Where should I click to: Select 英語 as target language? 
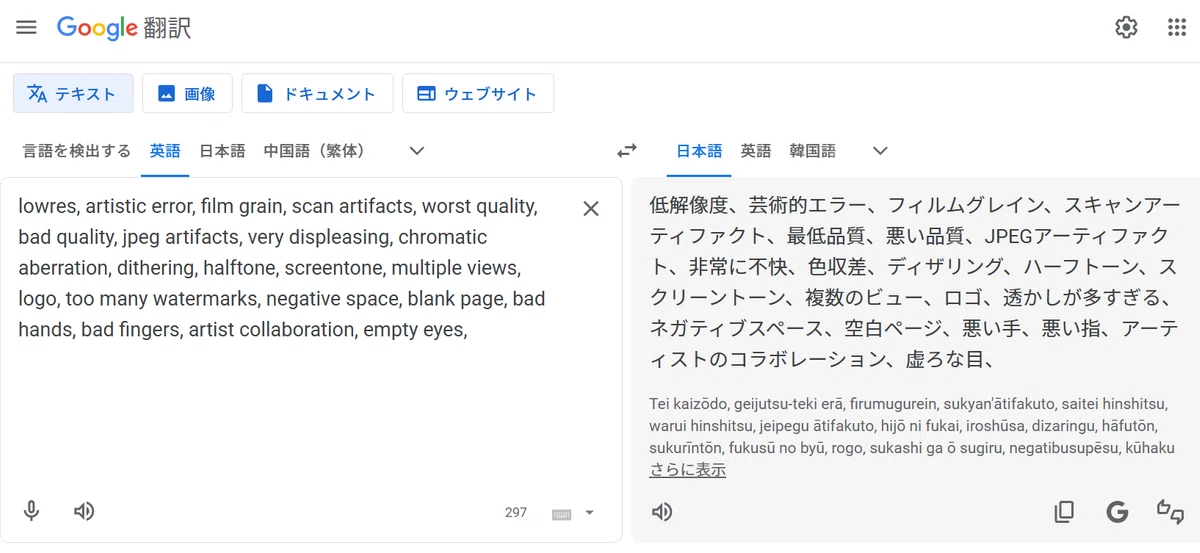[x=756, y=151]
